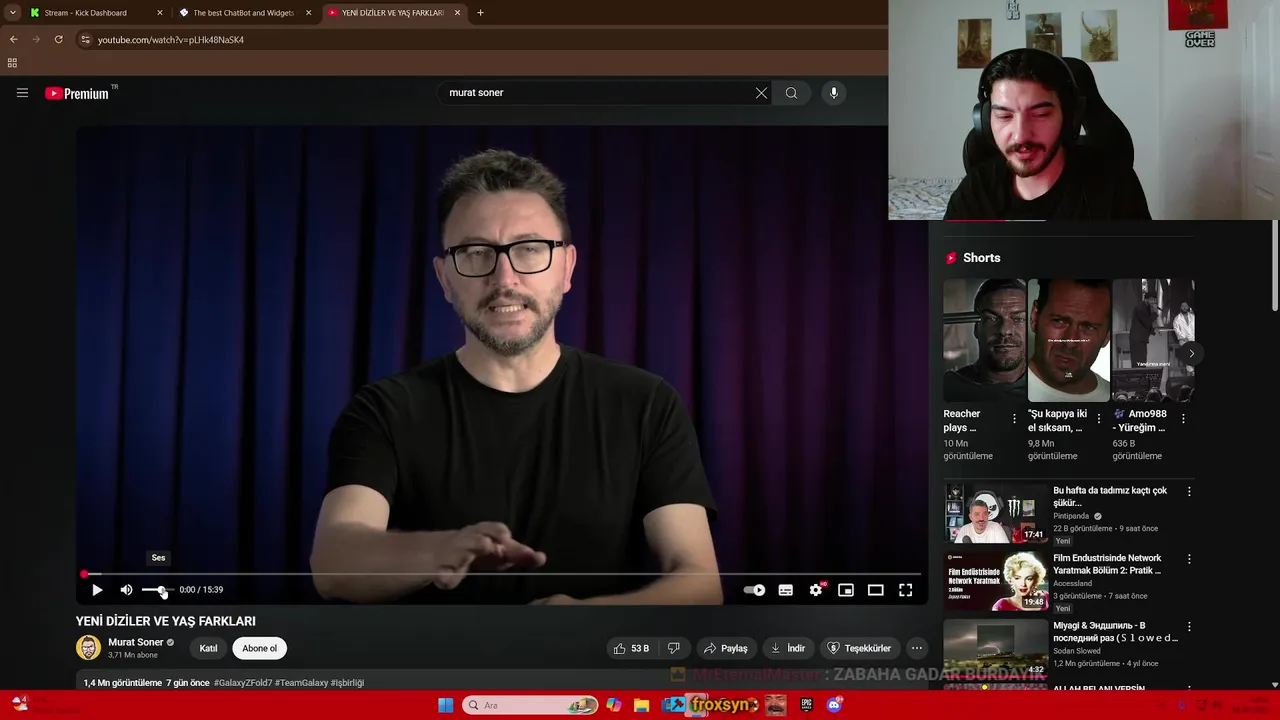1280x720 pixels.
Task: Like the video with thumbs up
Action: click(631, 648)
